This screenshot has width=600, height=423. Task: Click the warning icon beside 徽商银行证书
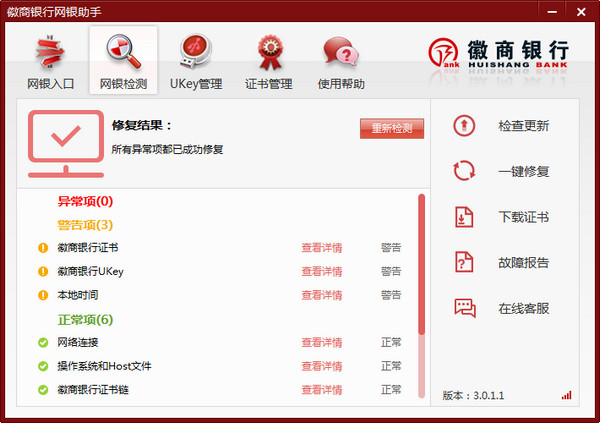coord(43,248)
